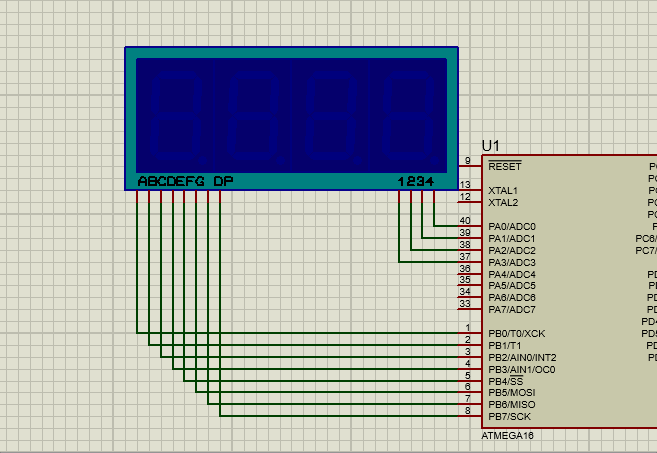657x453 pixels.
Task: Click pin number 5 beside PB4/SS
Action: (468, 375)
